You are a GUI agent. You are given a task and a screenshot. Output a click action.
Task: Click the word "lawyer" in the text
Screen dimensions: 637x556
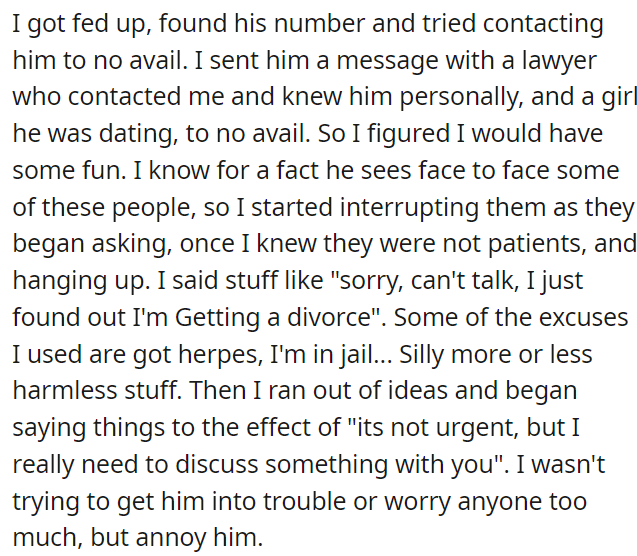tap(559, 61)
